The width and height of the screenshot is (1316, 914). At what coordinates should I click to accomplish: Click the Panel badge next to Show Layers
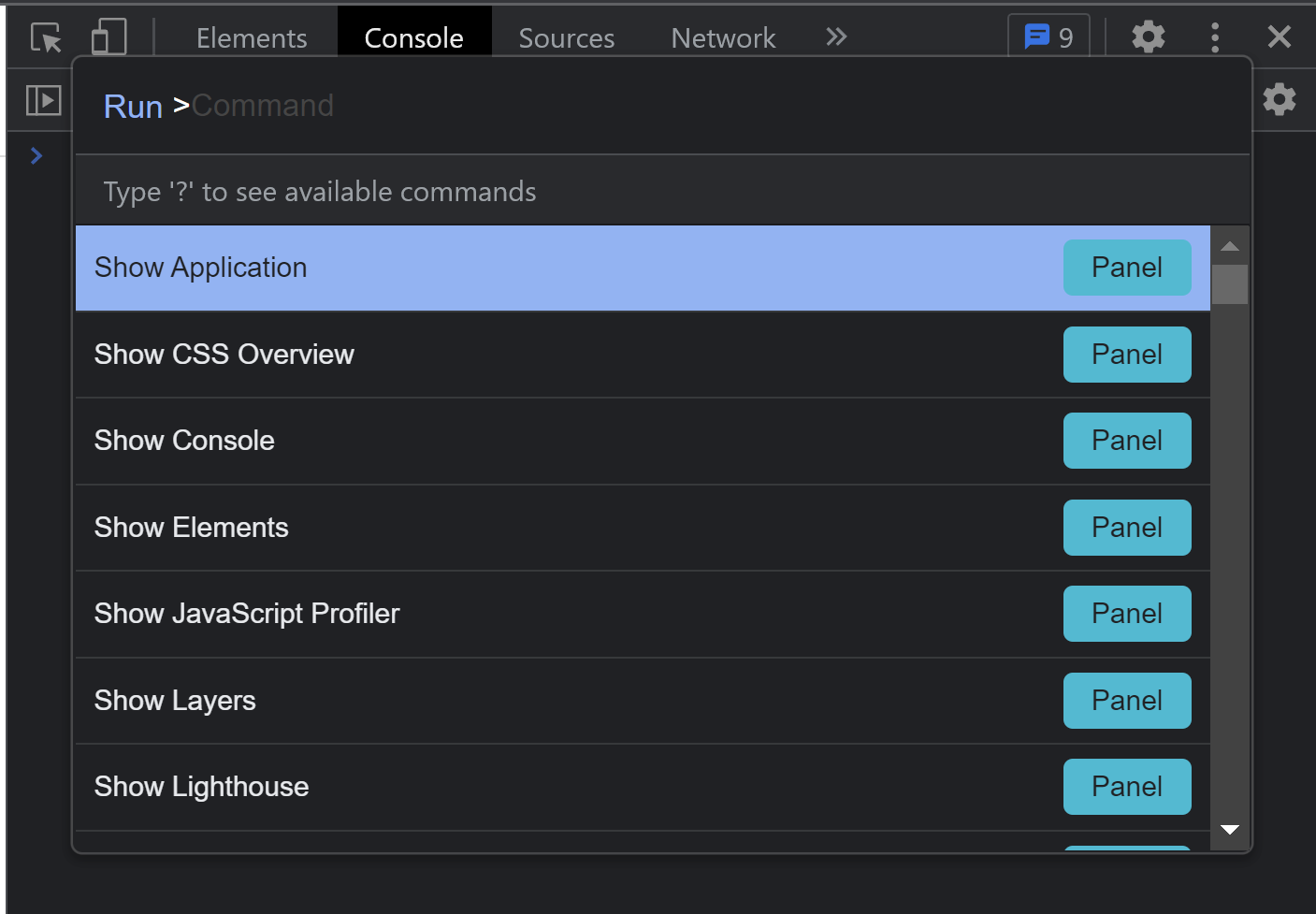point(1127,700)
